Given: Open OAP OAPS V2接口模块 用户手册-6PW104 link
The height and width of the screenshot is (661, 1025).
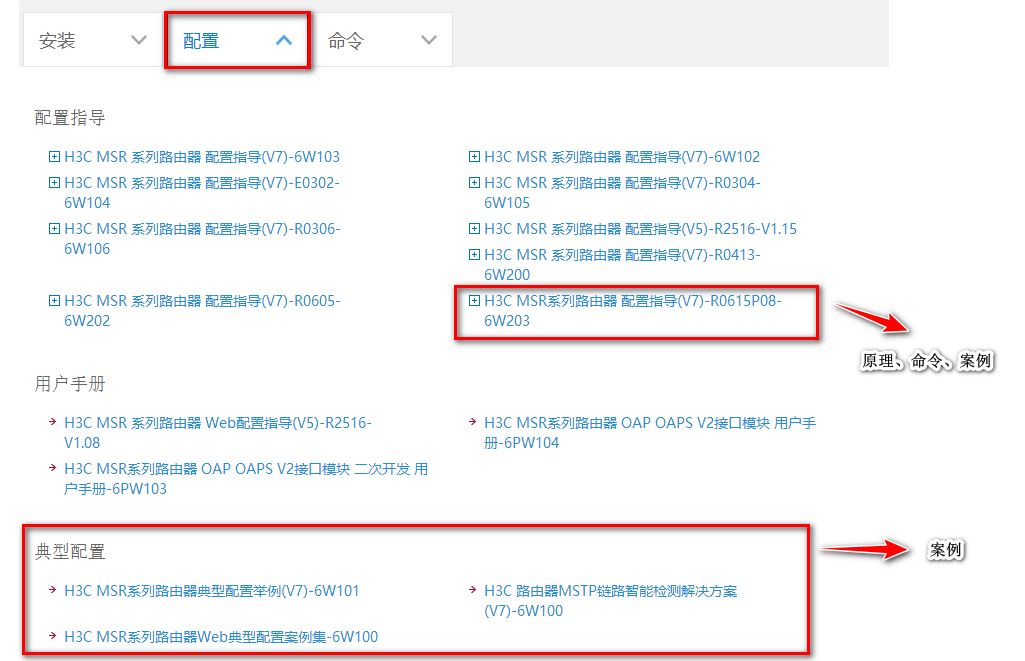Looking at the screenshot, I should [650, 433].
